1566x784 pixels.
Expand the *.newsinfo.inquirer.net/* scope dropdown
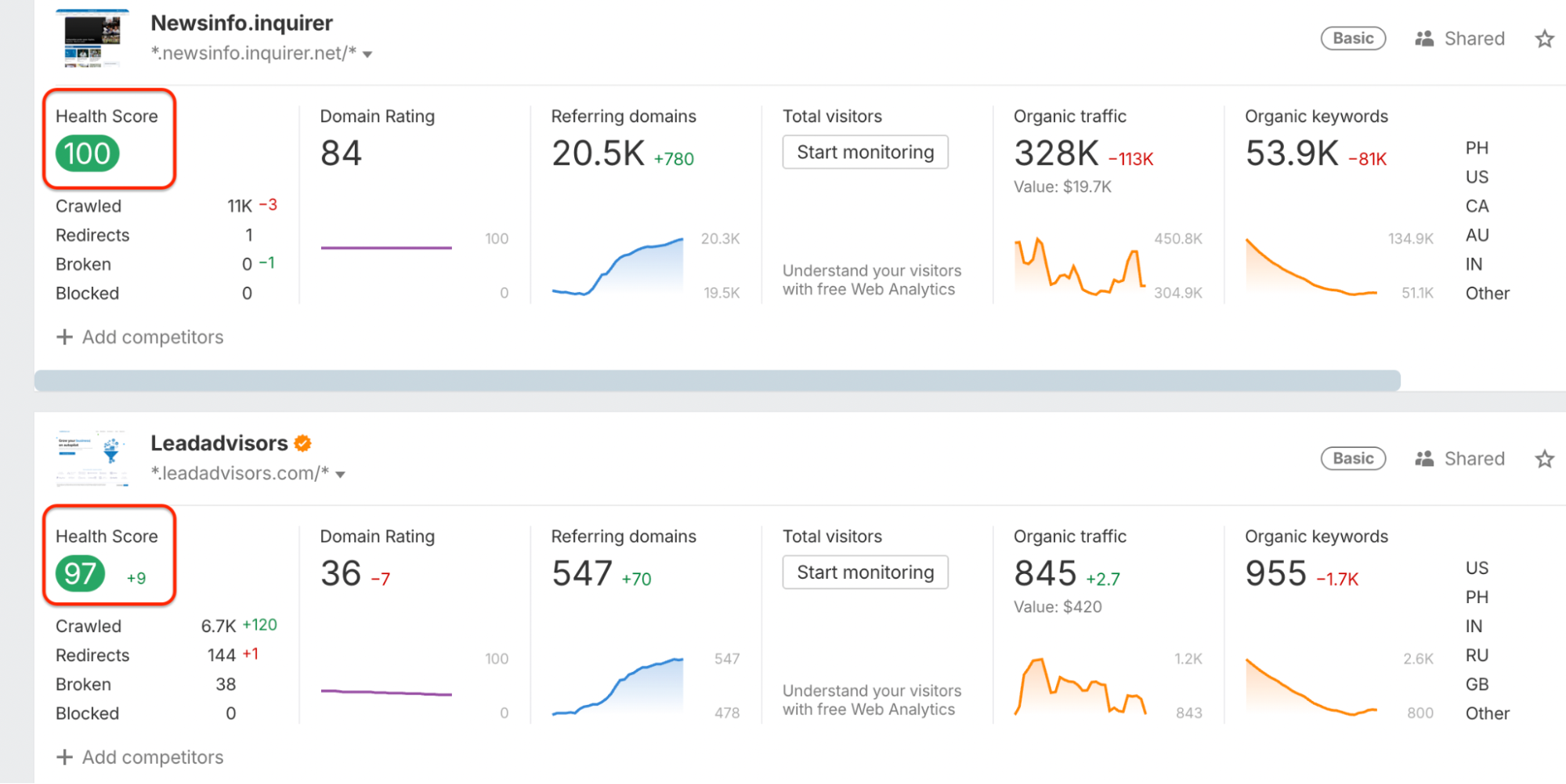(367, 55)
